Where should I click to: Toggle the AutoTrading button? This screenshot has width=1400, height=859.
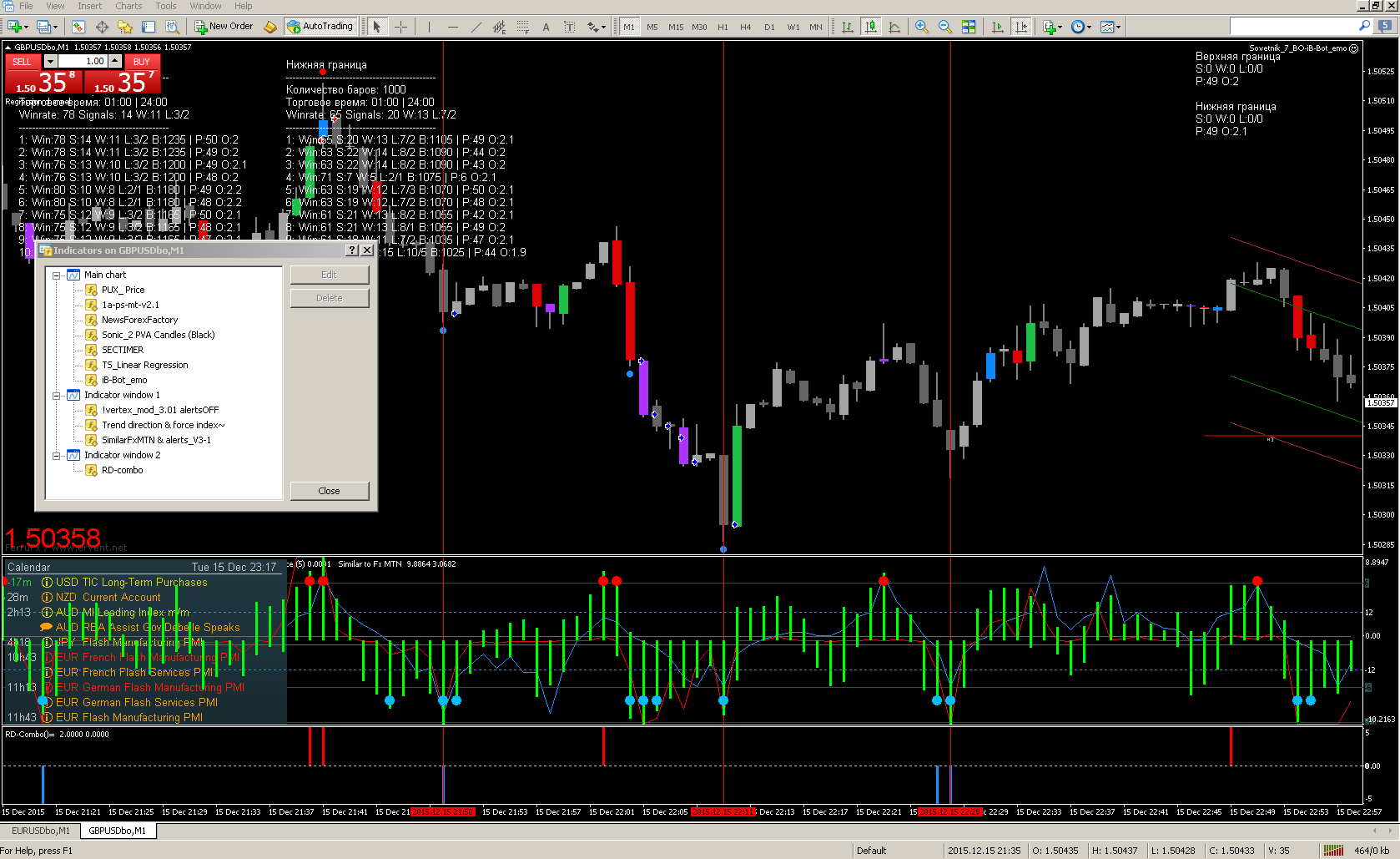tap(320, 27)
